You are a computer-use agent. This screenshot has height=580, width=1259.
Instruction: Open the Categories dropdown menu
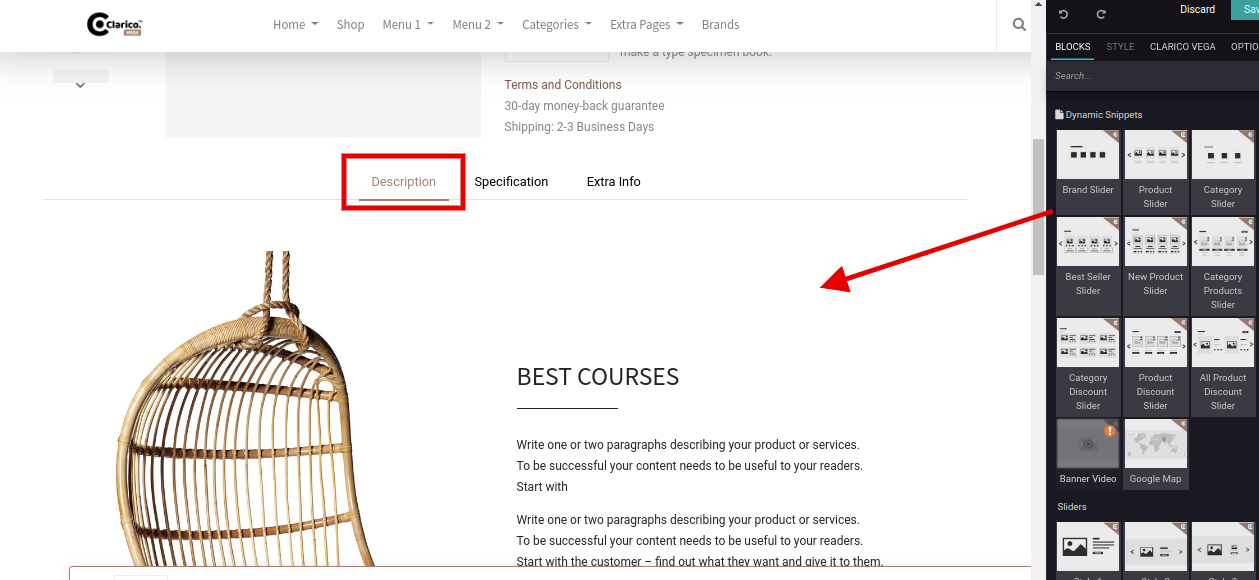coord(556,25)
